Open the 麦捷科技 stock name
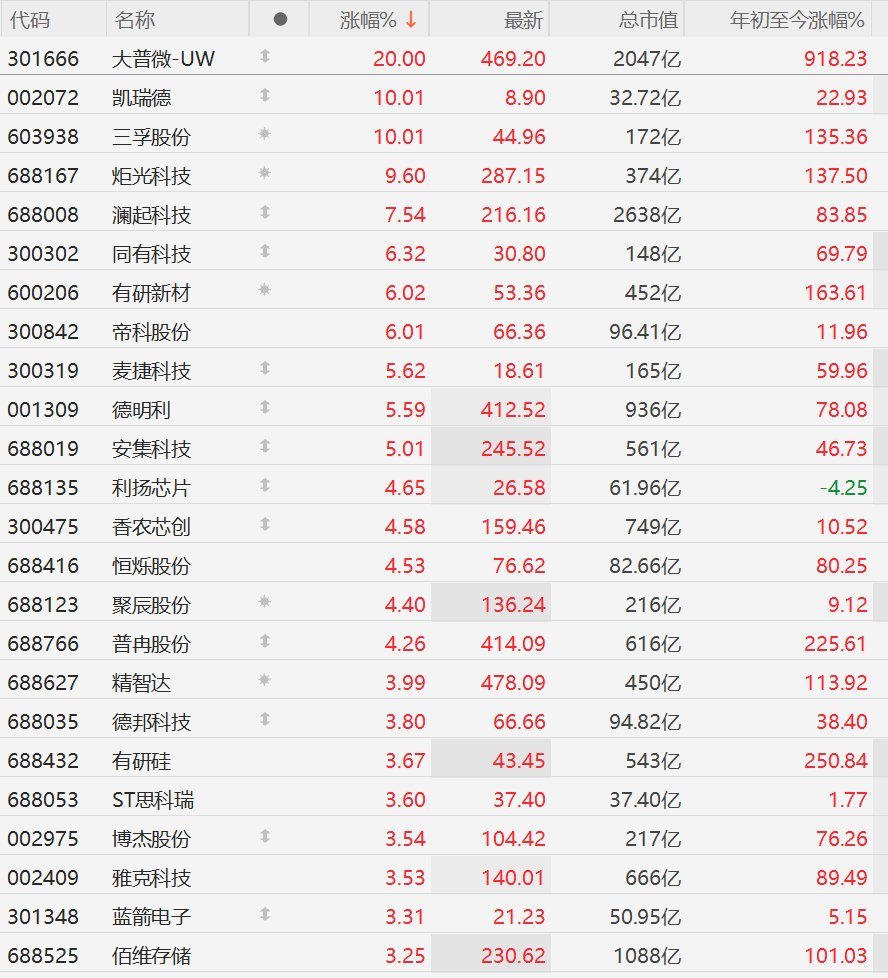The height and width of the screenshot is (978, 888). (152, 370)
